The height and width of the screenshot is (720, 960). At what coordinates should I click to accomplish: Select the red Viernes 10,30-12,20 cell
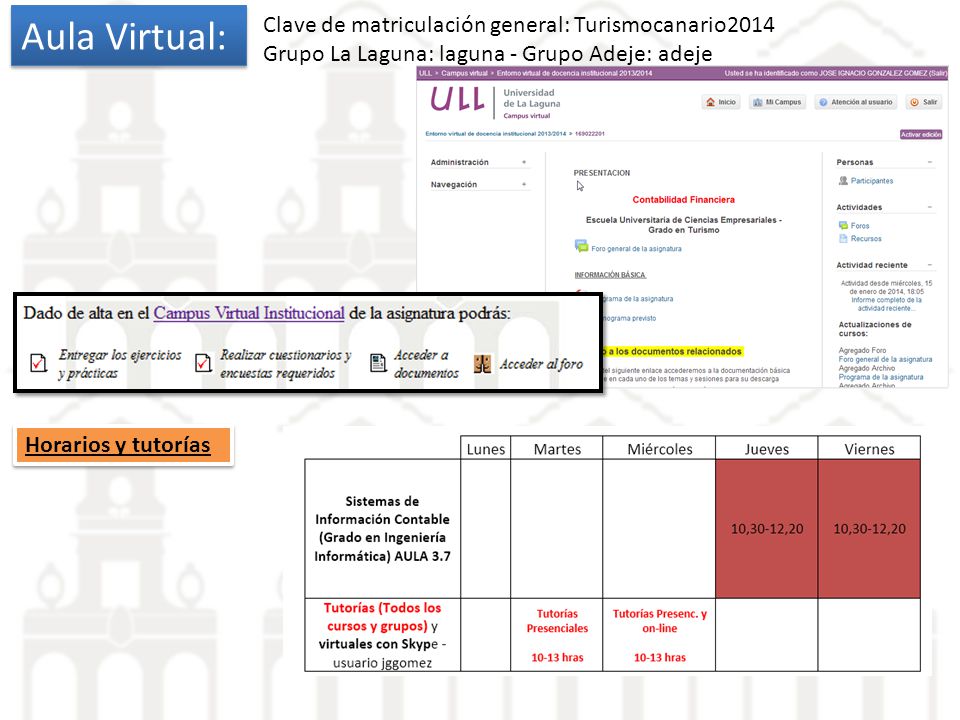pyautogui.click(x=869, y=528)
